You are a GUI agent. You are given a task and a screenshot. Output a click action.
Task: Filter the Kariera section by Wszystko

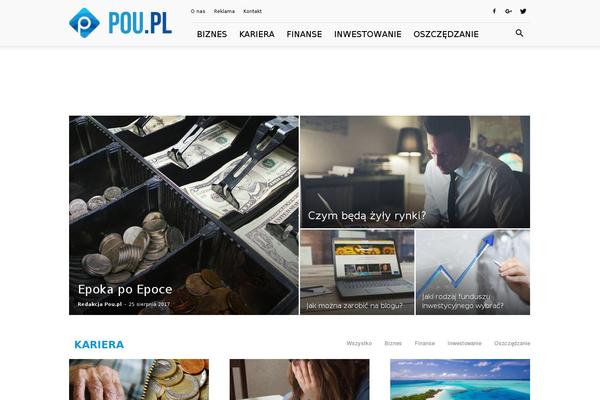(359, 343)
